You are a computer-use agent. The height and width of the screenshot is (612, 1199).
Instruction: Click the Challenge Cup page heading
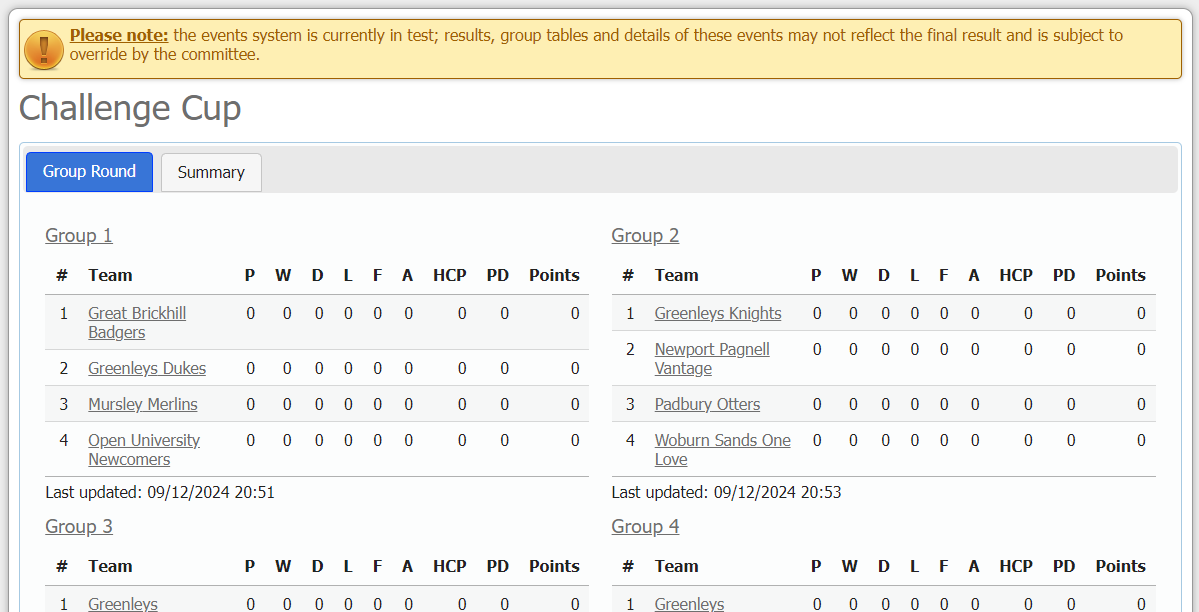coord(130,108)
